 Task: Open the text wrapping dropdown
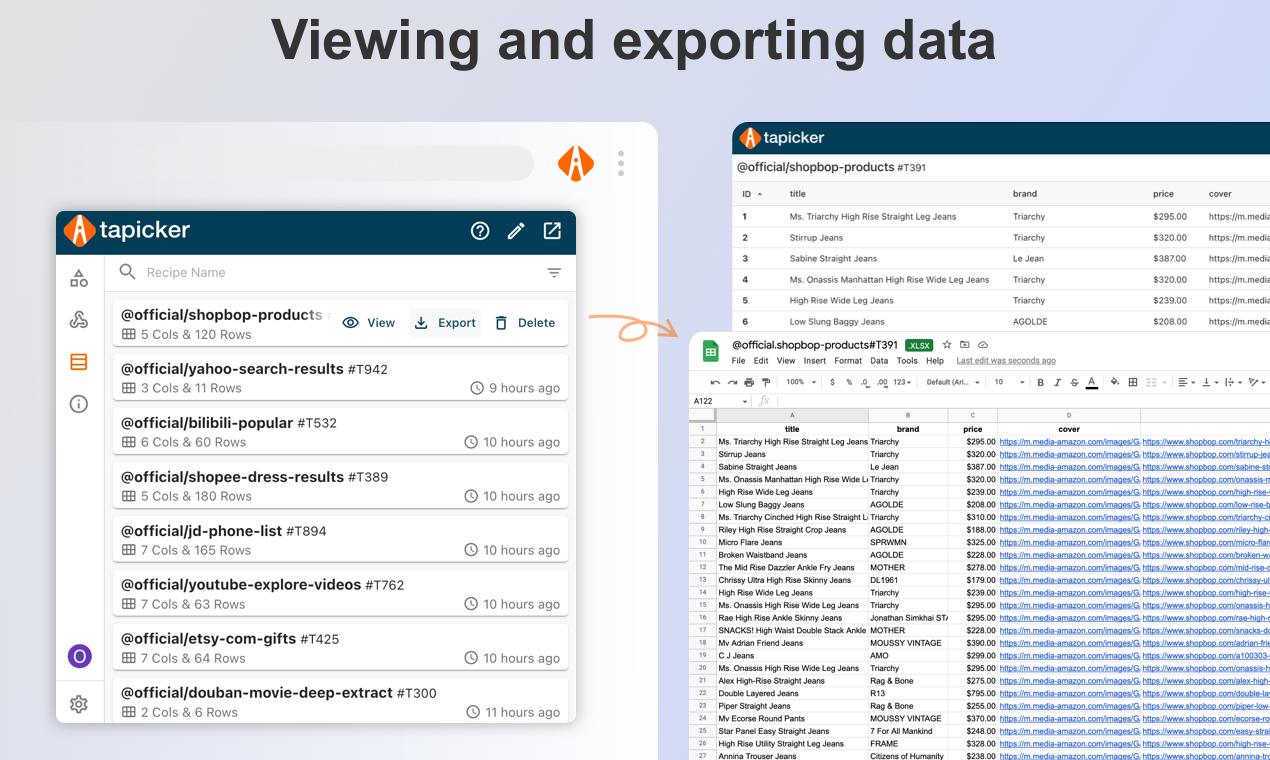coord(1233,382)
